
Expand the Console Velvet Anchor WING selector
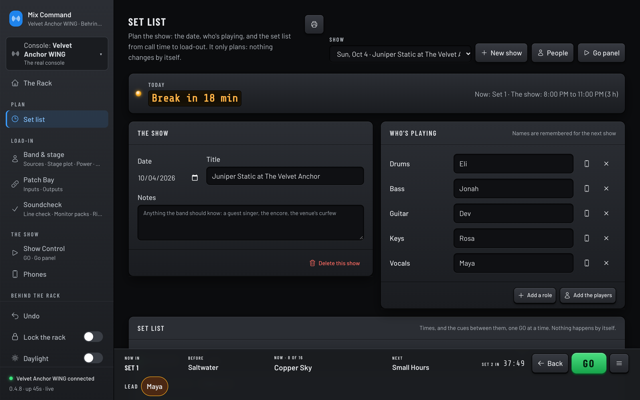pos(57,54)
